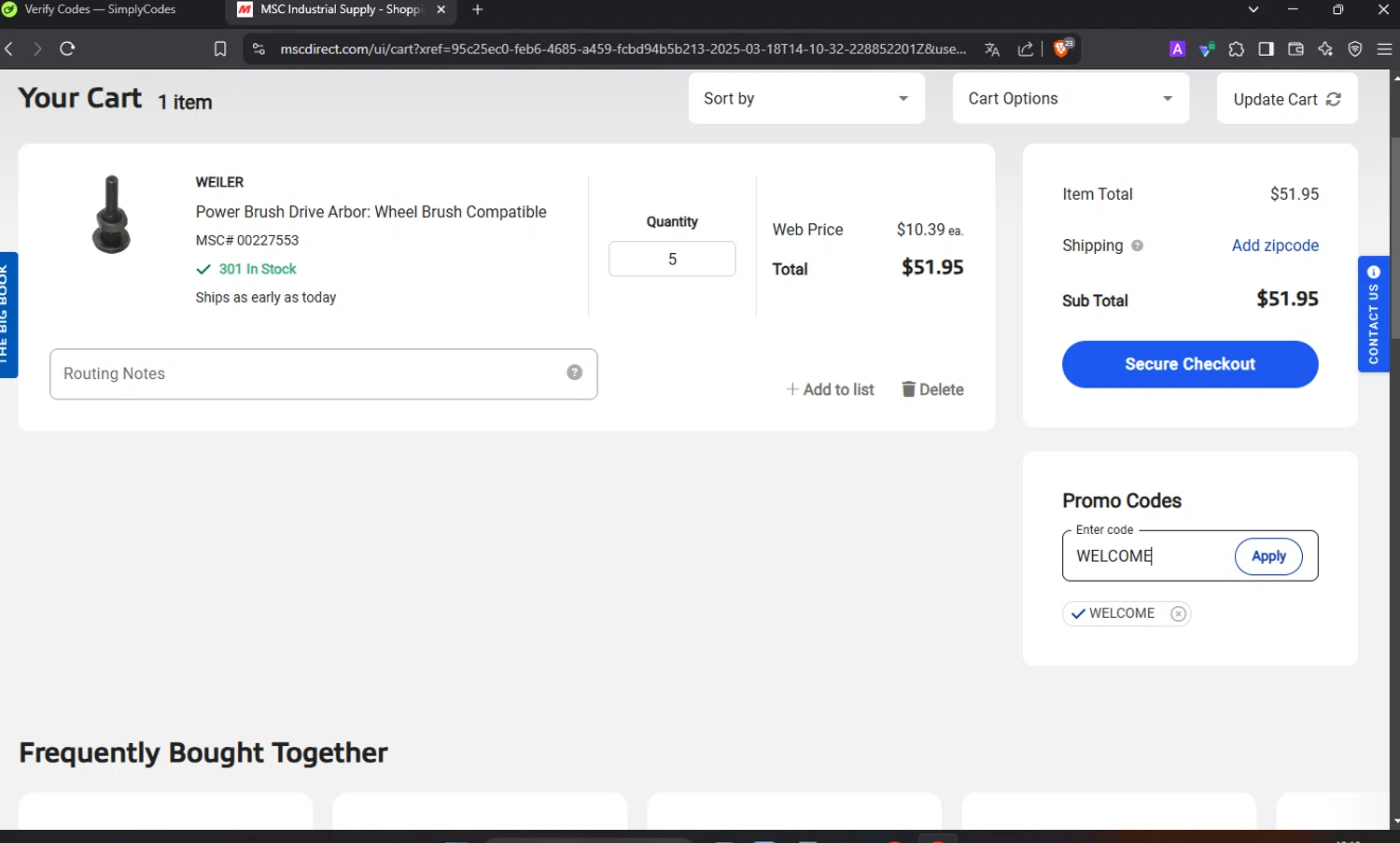
Task: Open the Contact Us side tab
Action: point(1373,315)
